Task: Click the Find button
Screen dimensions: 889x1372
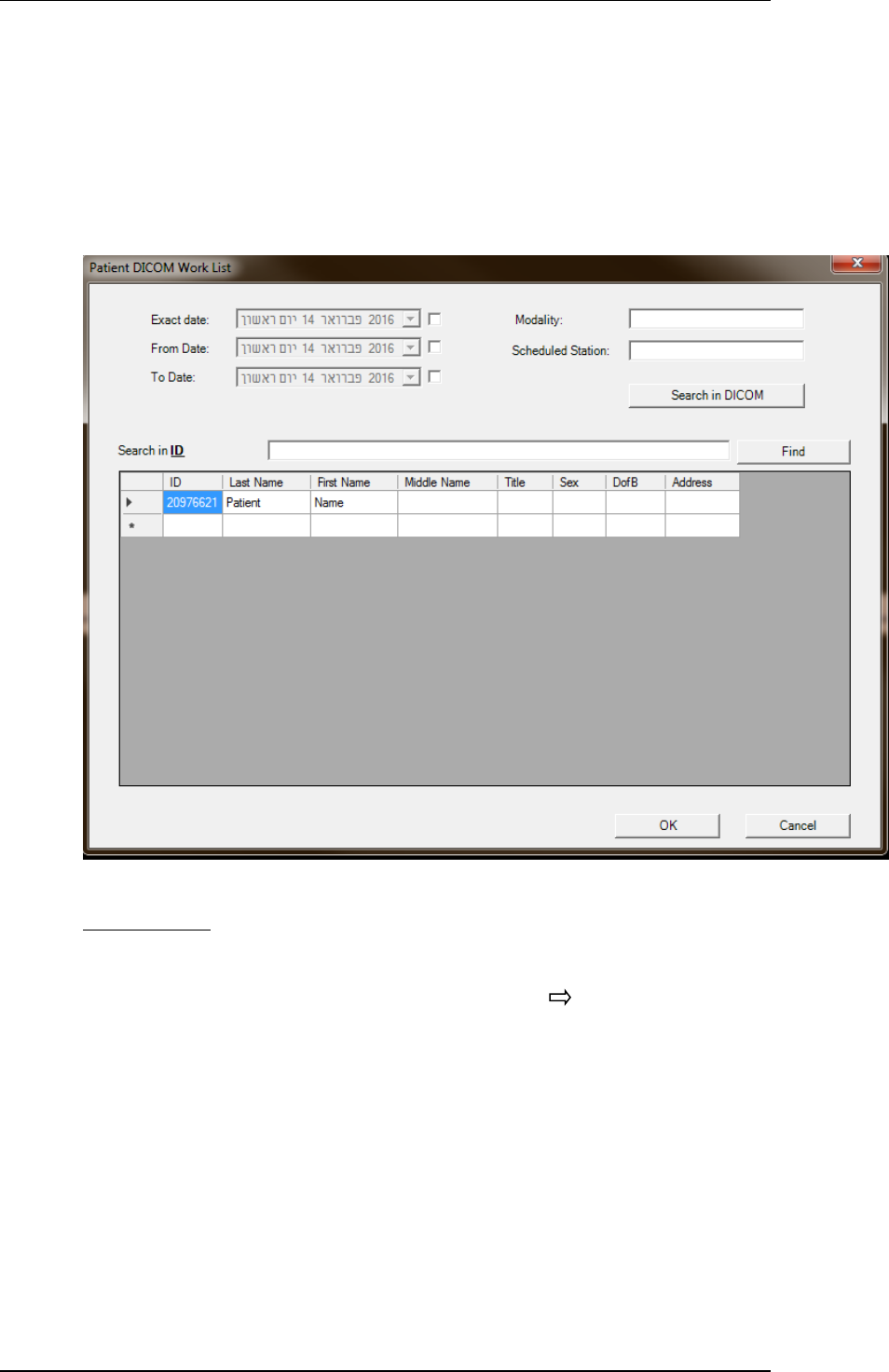Action: coord(793,451)
